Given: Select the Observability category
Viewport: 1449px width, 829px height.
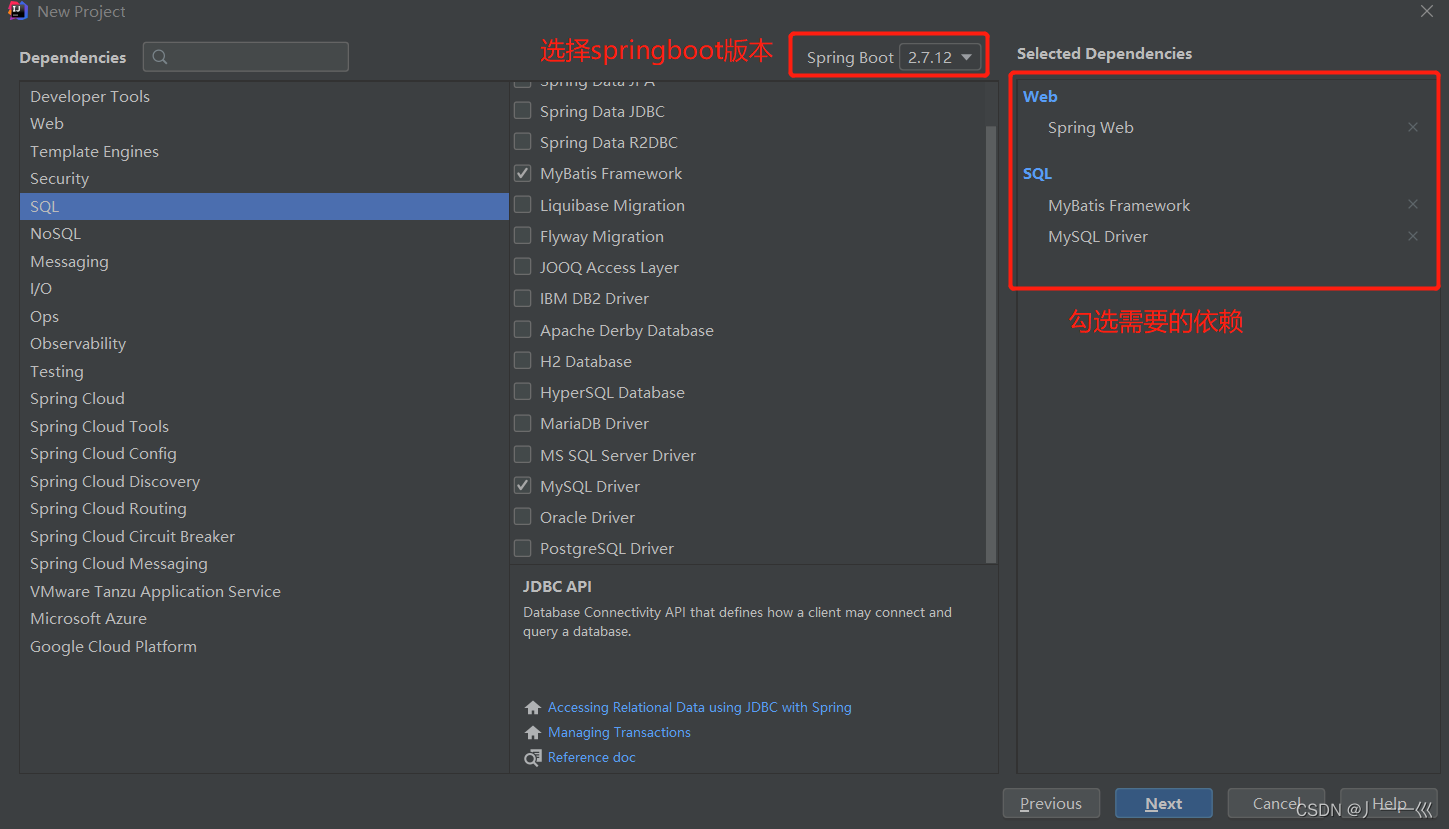Looking at the screenshot, I should (x=264, y=344).
